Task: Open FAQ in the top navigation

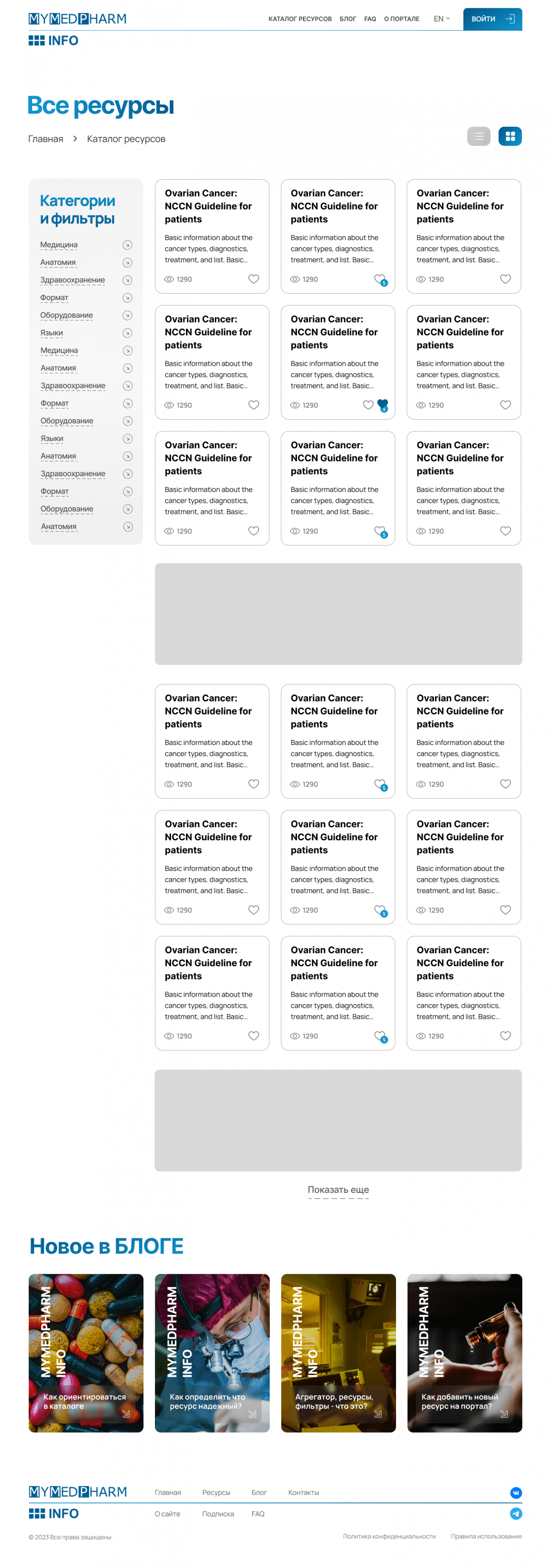Action: pyautogui.click(x=370, y=19)
